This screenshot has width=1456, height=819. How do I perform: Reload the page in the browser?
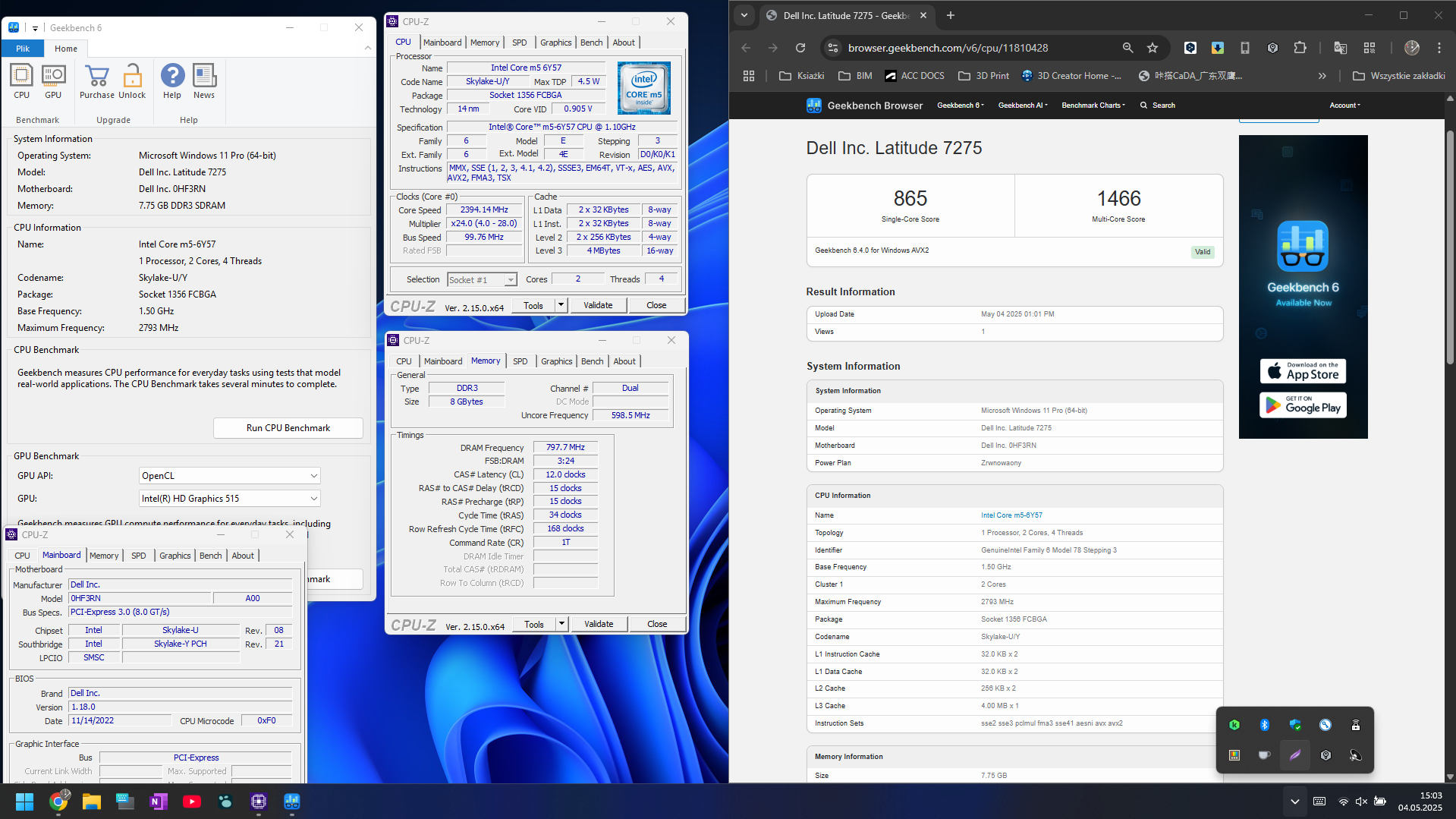(800, 48)
